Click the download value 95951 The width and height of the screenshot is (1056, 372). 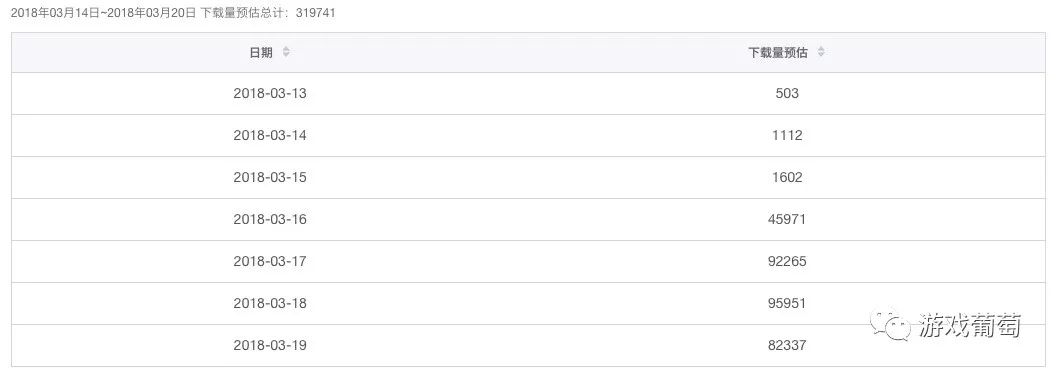click(x=787, y=303)
